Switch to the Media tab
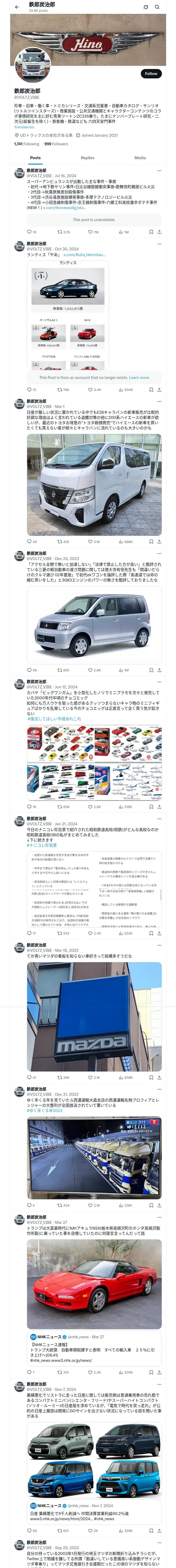 tap(140, 158)
